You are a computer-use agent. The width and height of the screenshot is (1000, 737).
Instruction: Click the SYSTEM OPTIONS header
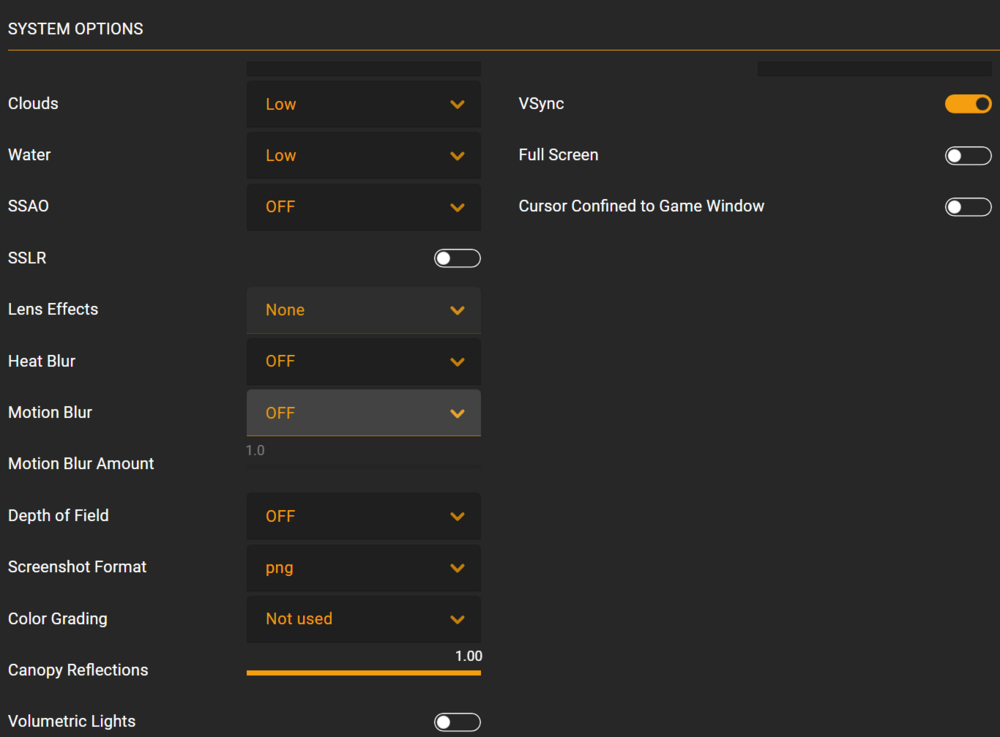click(75, 29)
